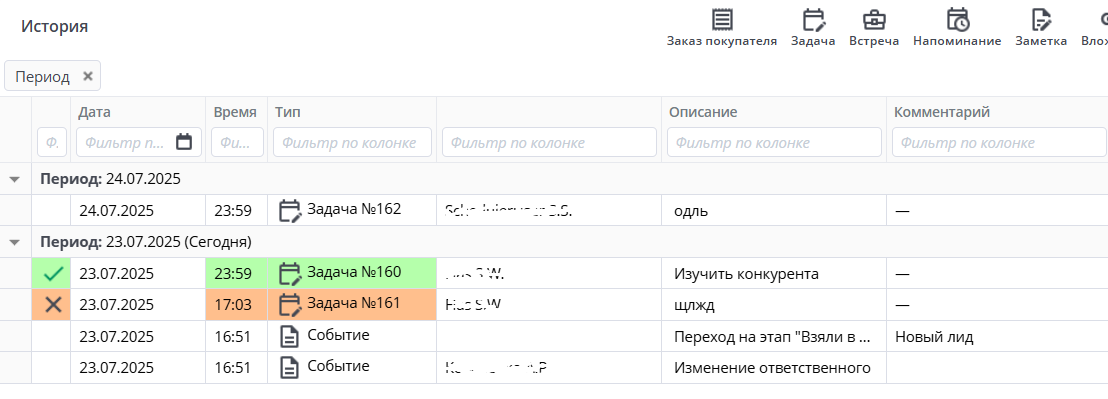This screenshot has height=399, width=1108.
Task: Focus the Комментарий column filter field
Action: [998, 142]
